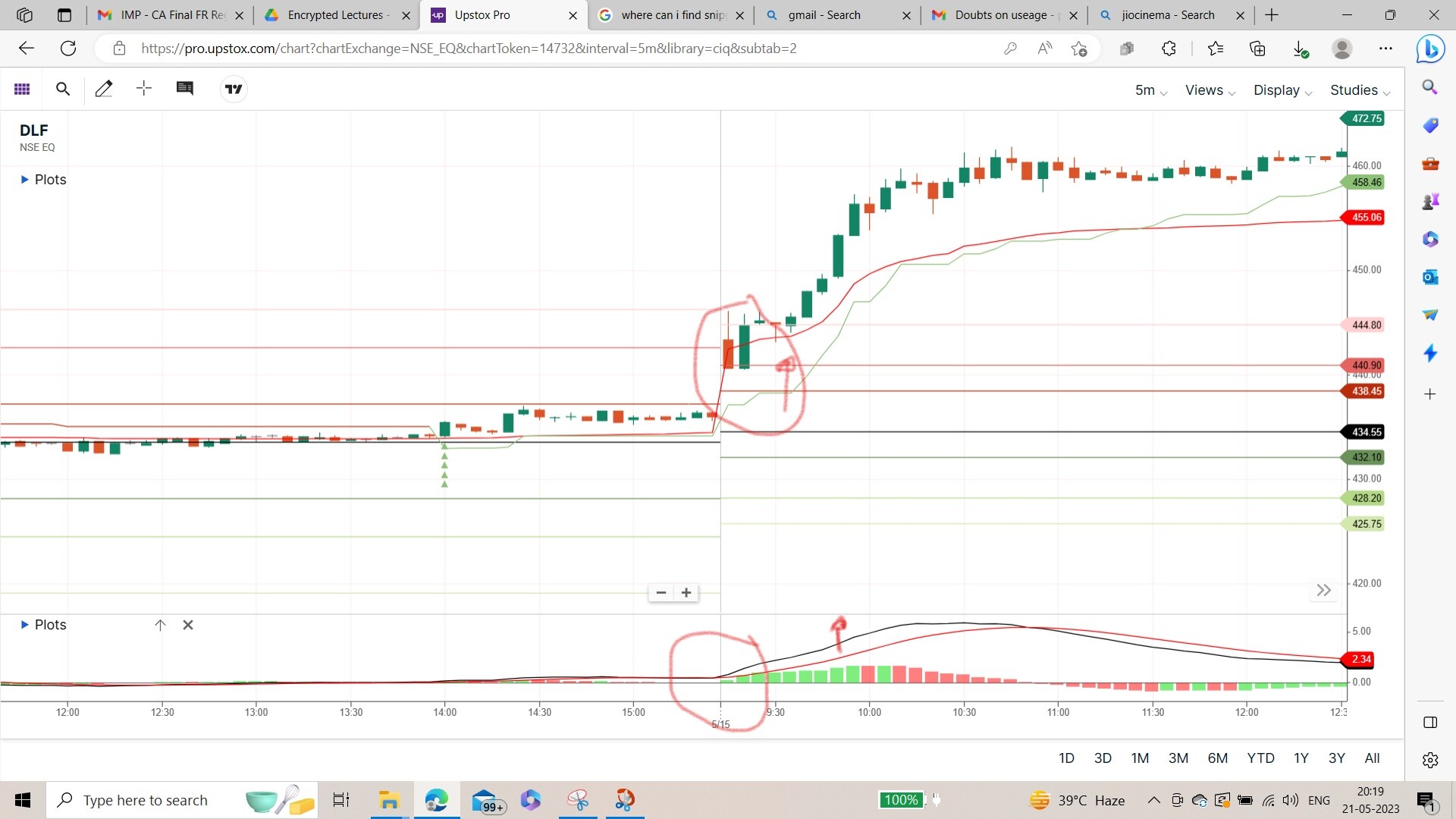Click the YTD range button
Screen dimensions: 1456x819
(x=1260, y=758)
